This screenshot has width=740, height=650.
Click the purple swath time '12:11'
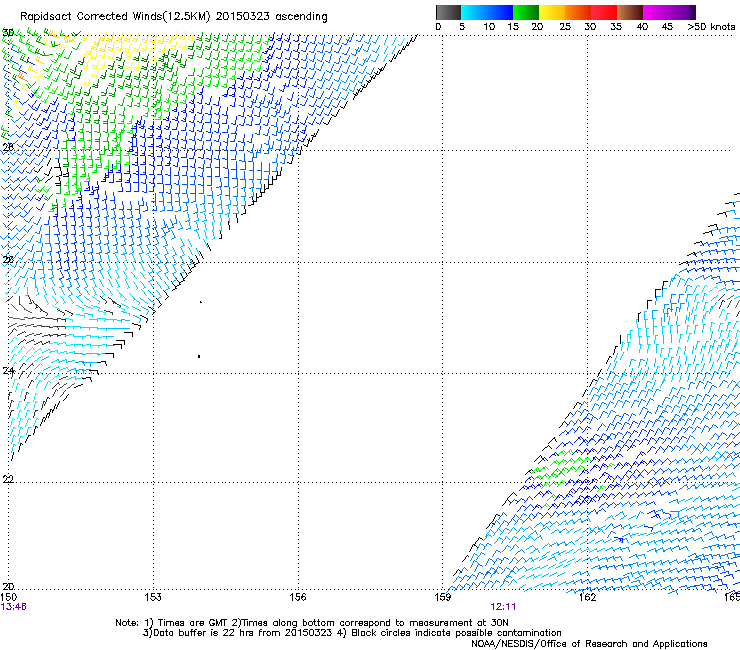point(503,607)
